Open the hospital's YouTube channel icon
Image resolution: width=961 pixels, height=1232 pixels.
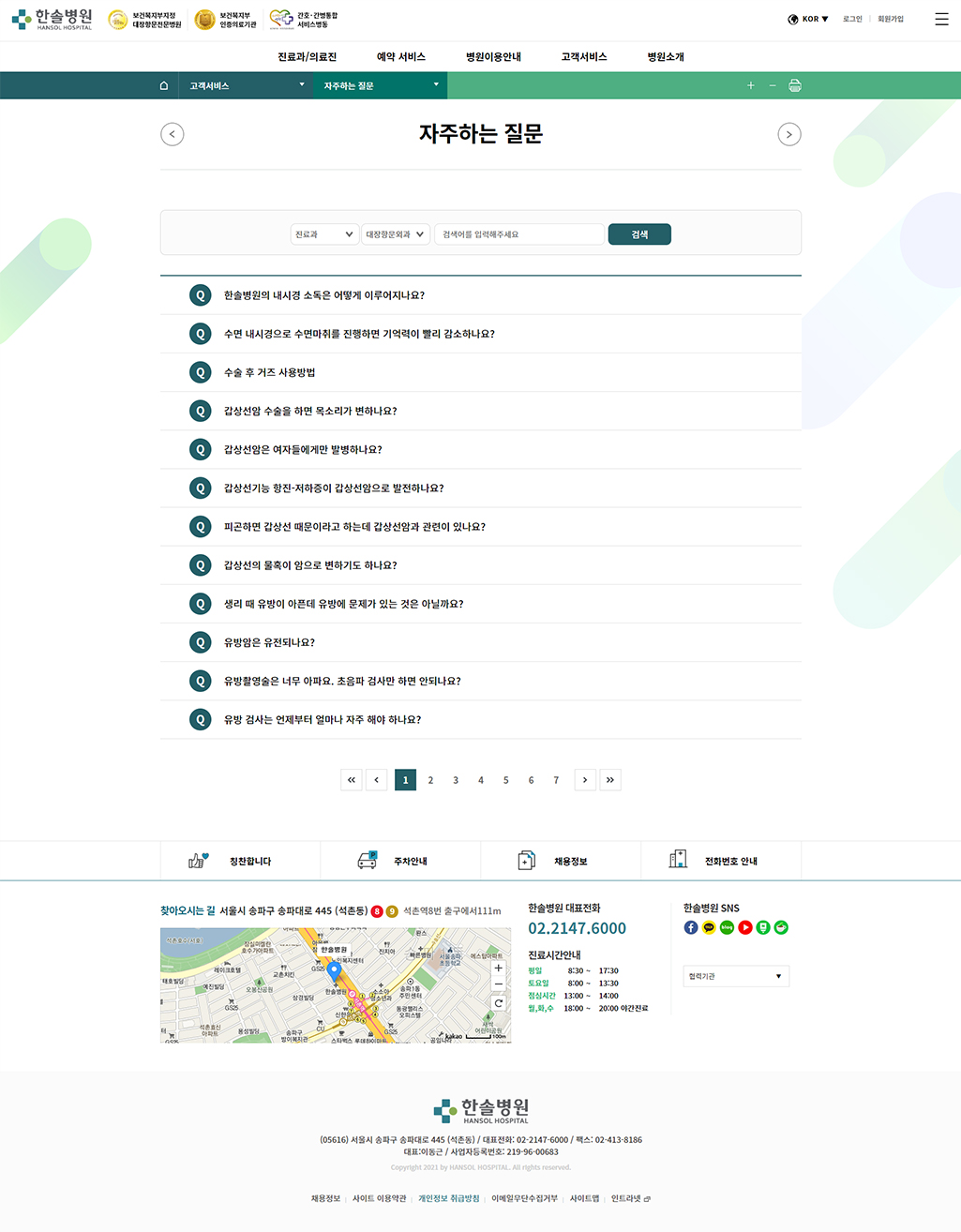(745, 927)
